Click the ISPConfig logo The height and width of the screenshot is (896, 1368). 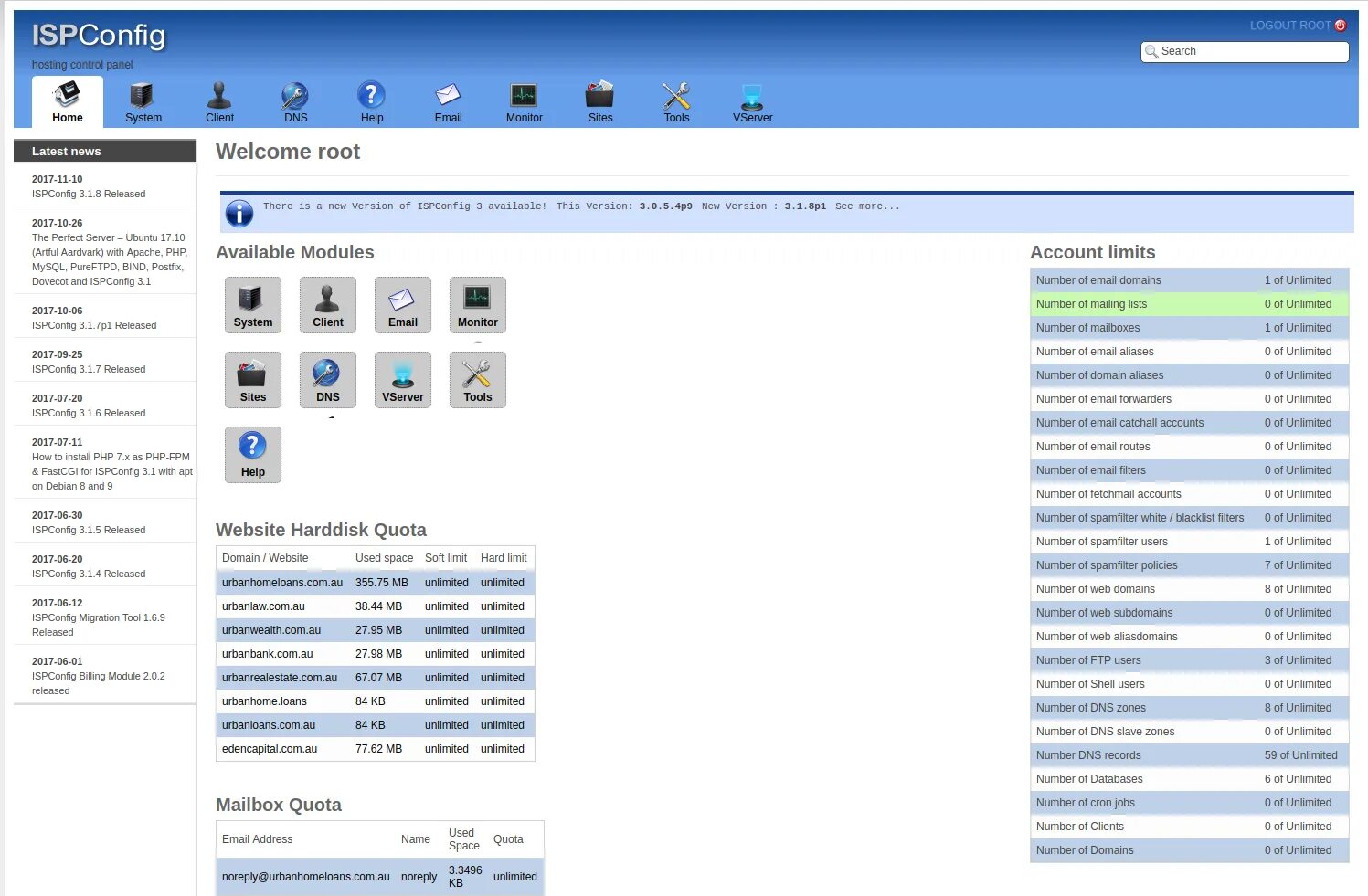click(x=99, y=36)
